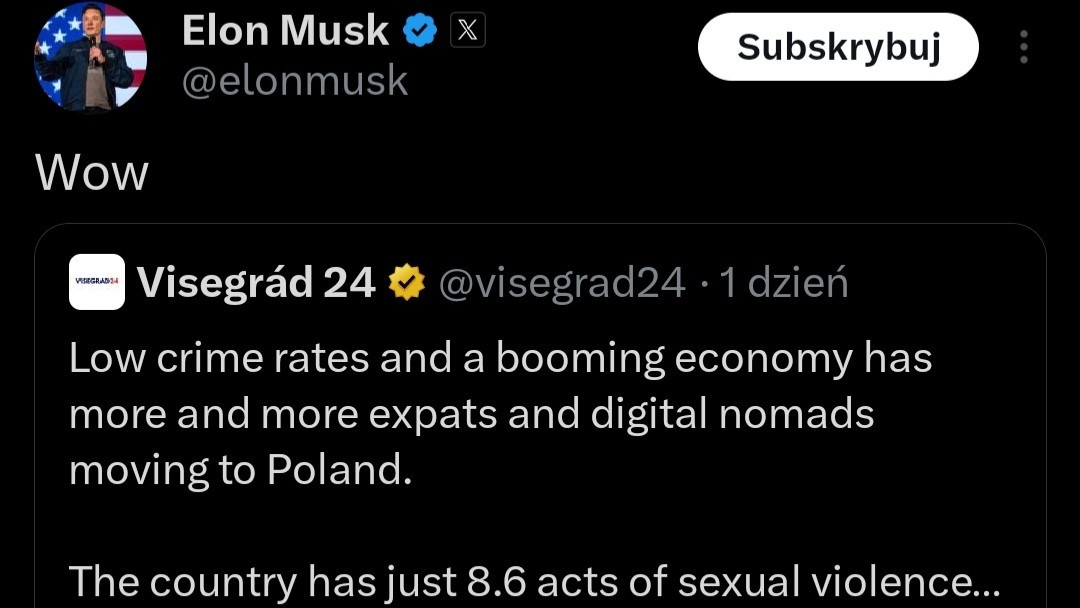Click the "1 dzień" timestamp
Image resolution: width=1080 pixels, height=608 pixels.
coord(784,284)
